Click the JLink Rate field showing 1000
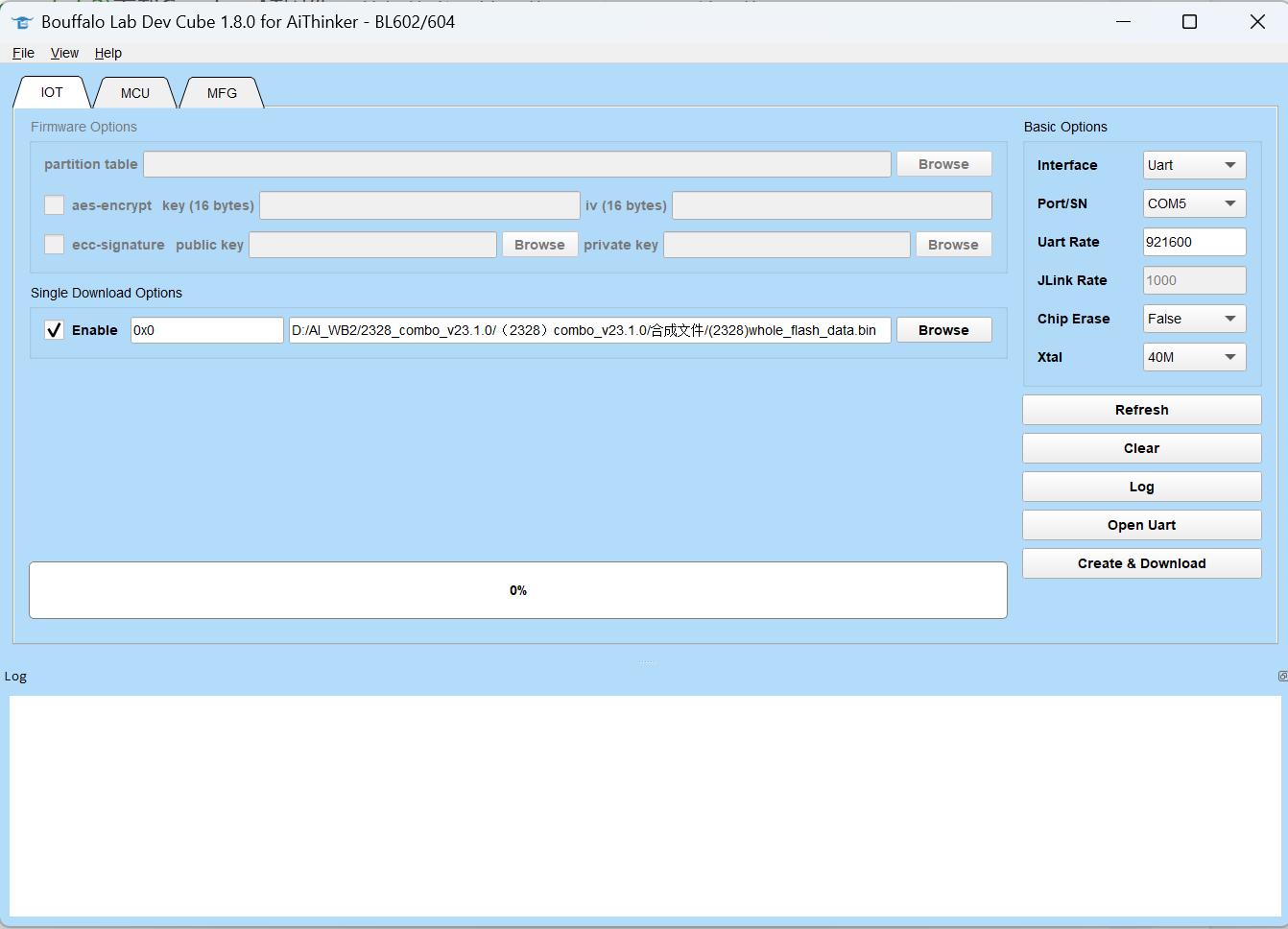 click(x=1194, y=280)
